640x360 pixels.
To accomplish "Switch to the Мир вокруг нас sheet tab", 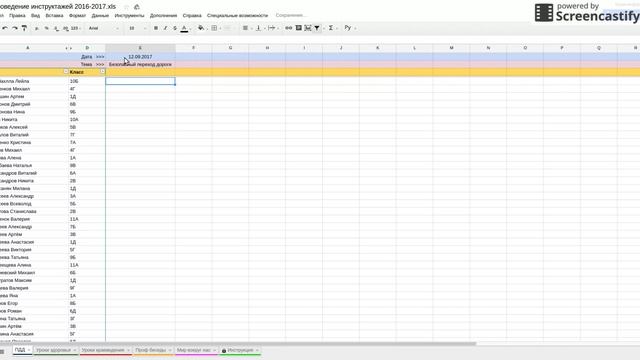I will 194,350.
